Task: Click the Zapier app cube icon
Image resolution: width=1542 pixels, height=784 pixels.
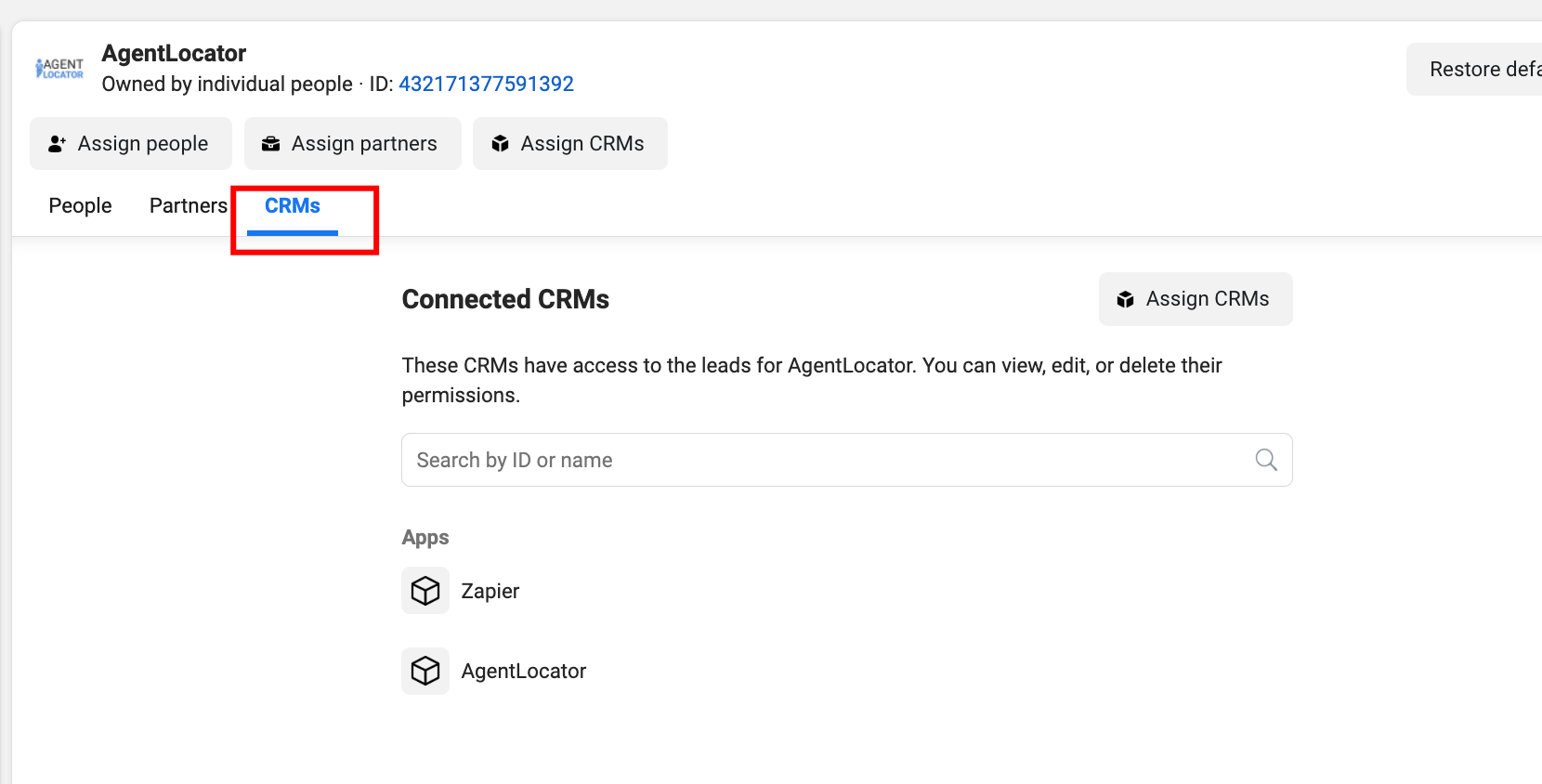Action: pyautogui.click(x=425, y=591)
